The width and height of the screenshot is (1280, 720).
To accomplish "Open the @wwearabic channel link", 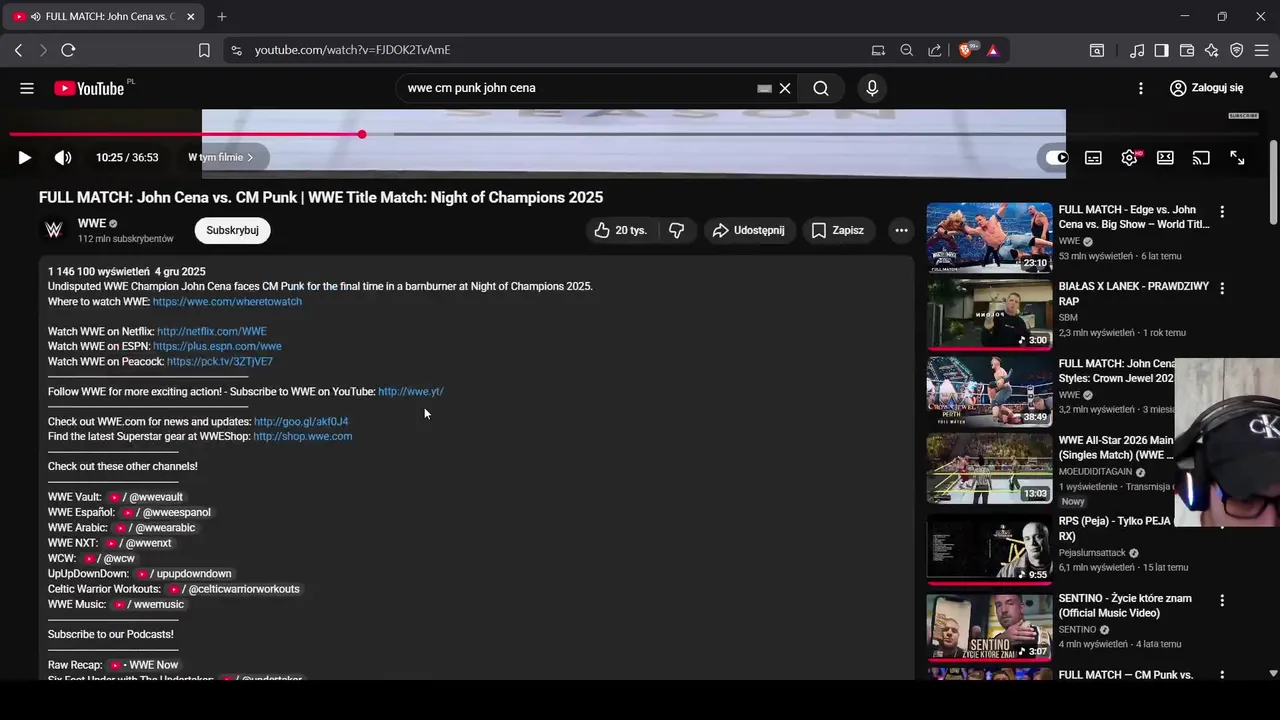I will (156, 528).
